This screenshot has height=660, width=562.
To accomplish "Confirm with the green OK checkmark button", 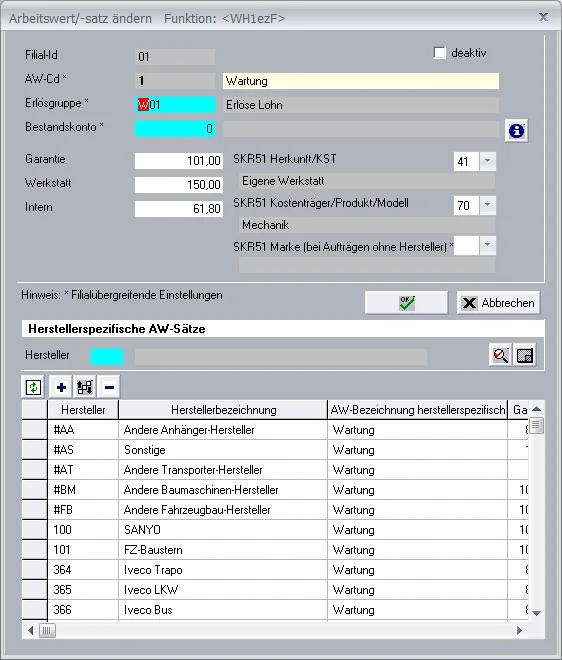I will 407,303.
